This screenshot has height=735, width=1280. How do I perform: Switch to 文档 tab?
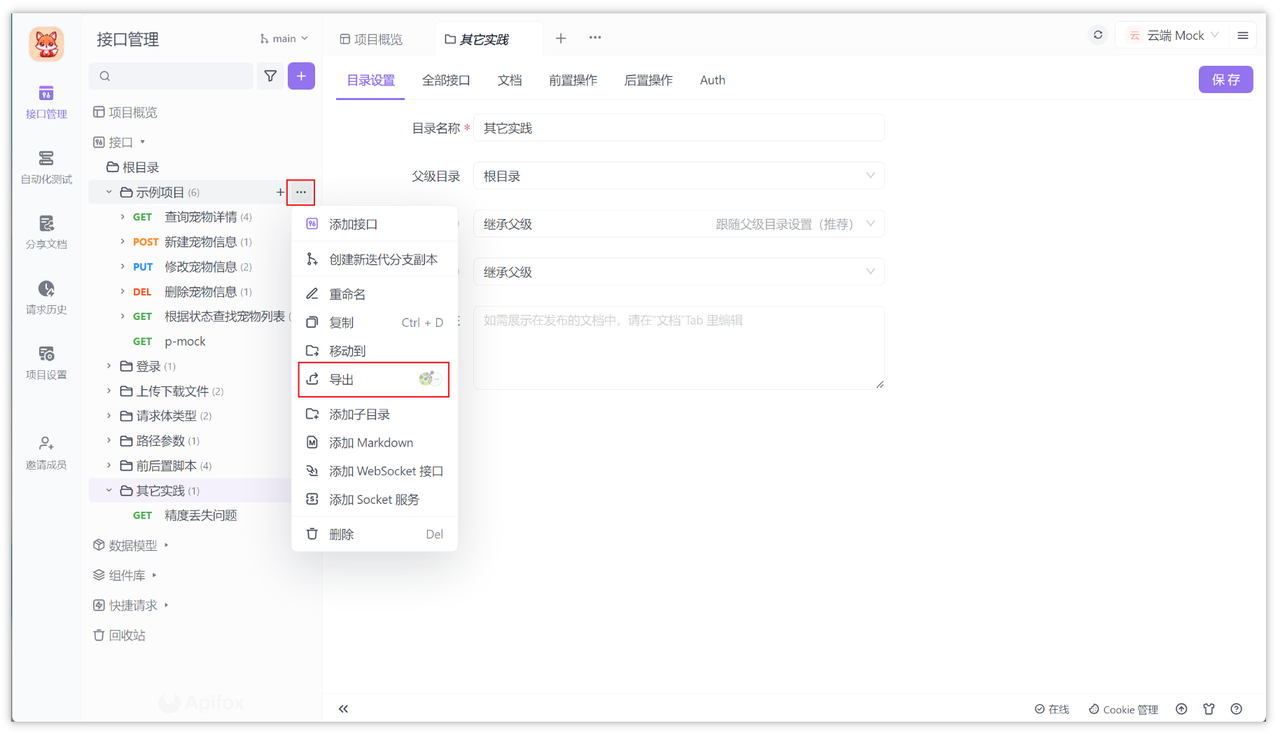510,80
